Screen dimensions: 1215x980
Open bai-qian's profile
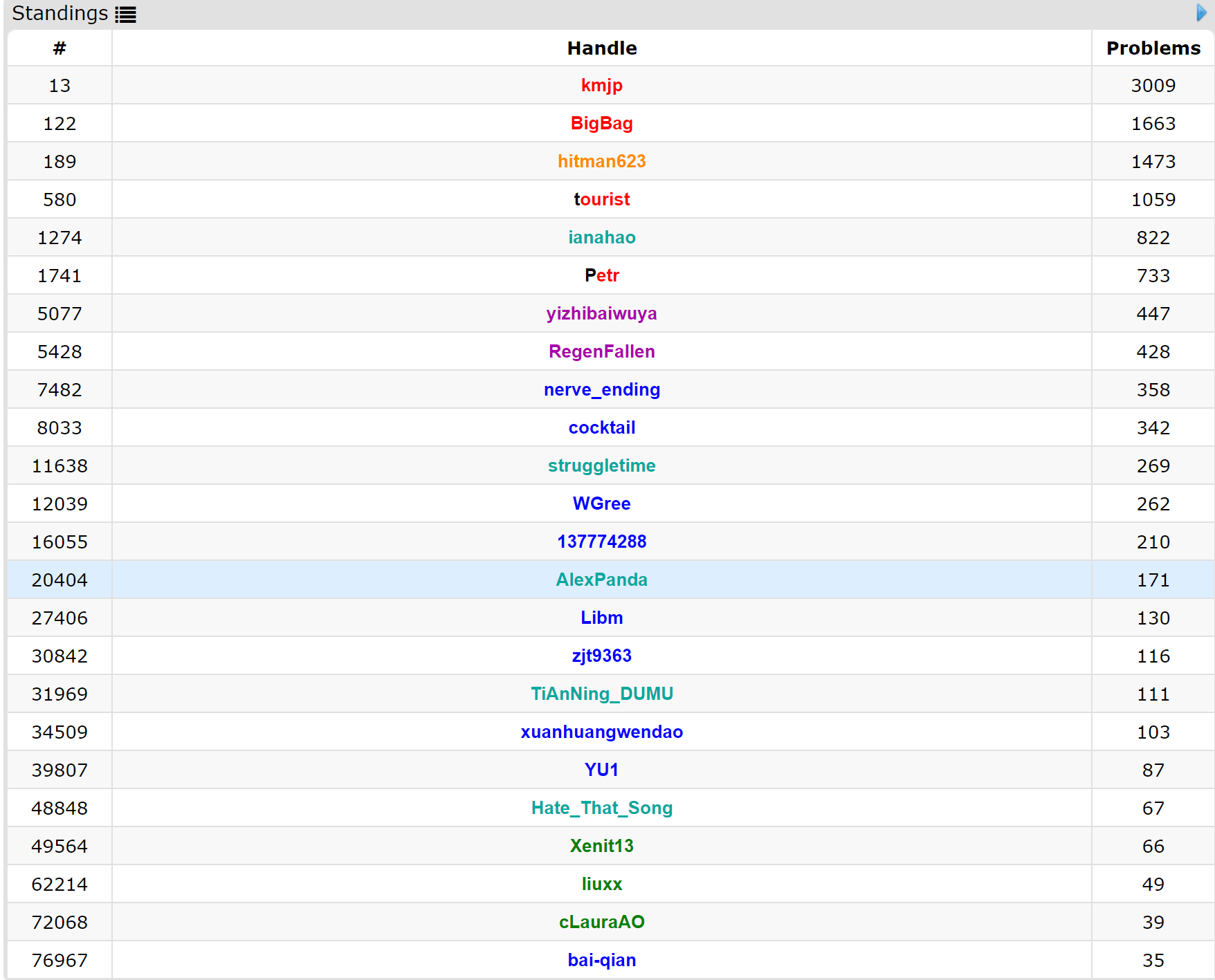click(601, 961)
